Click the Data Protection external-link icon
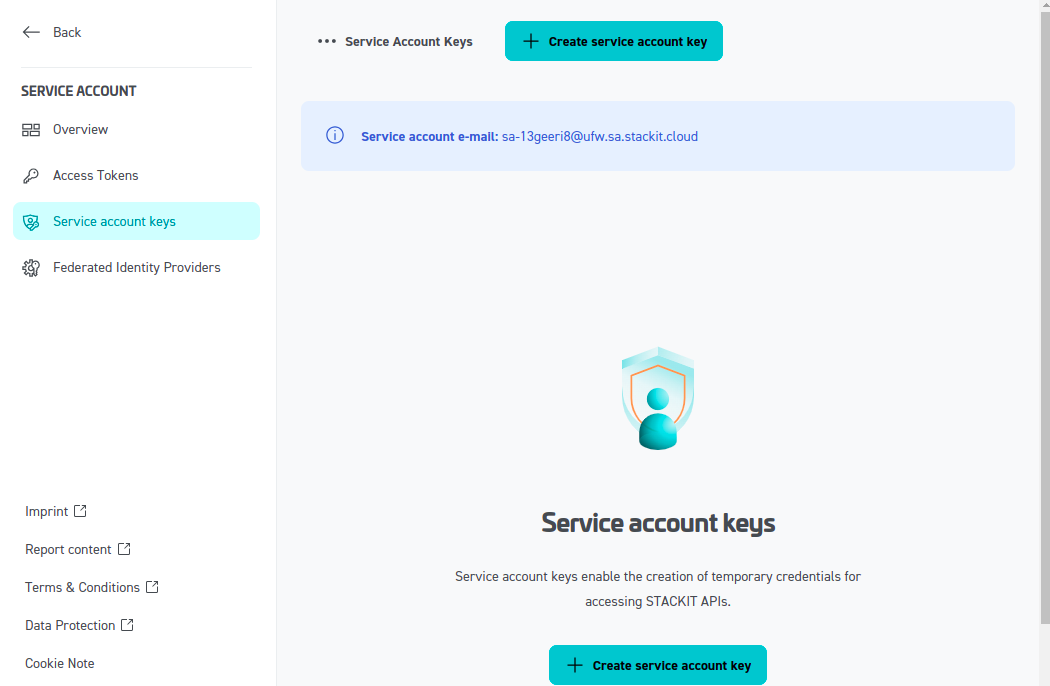This screenshot has width=1050, height=686. tap(127, 625)
